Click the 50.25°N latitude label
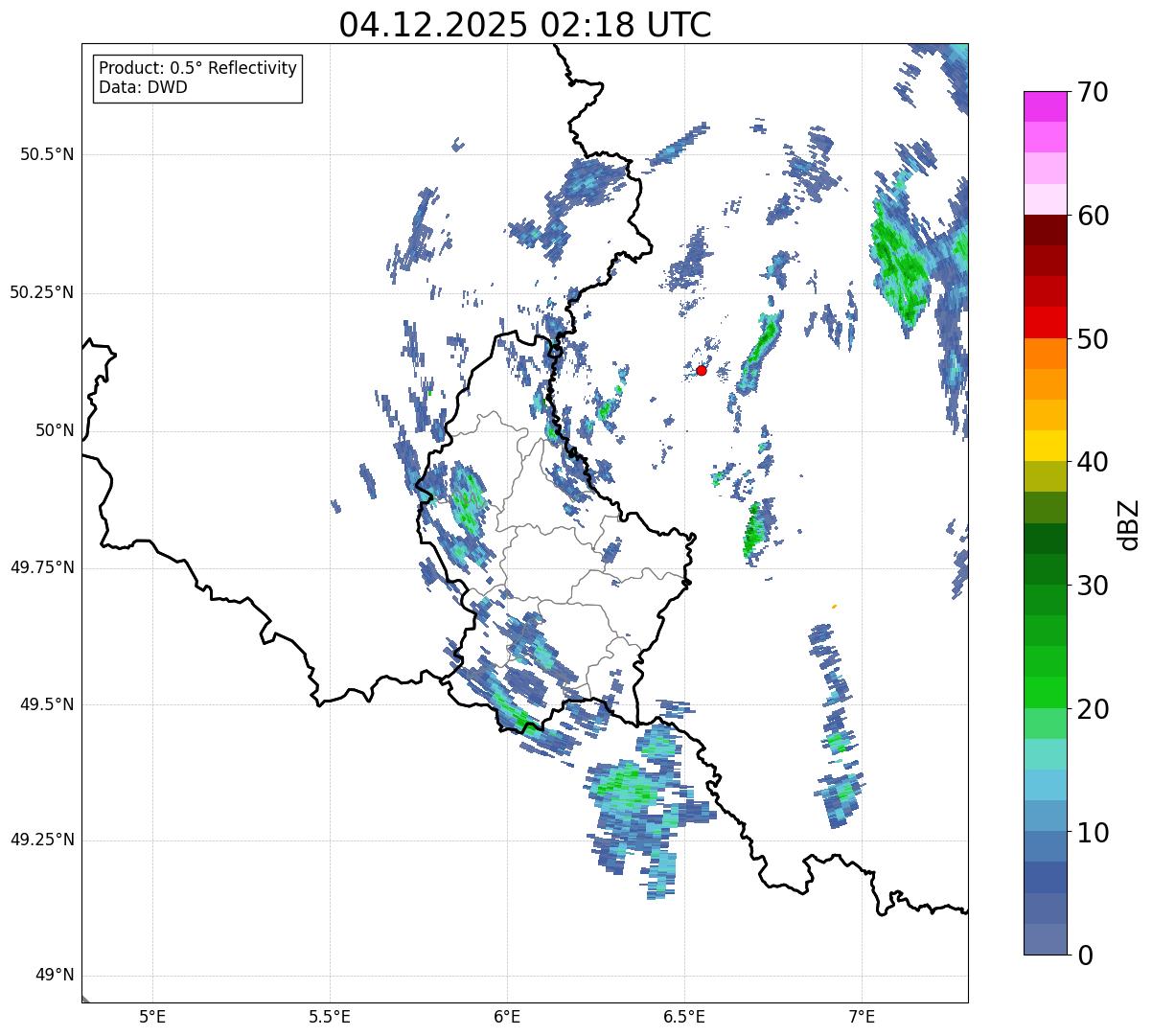1152x1036 pixels. [41, 292]
